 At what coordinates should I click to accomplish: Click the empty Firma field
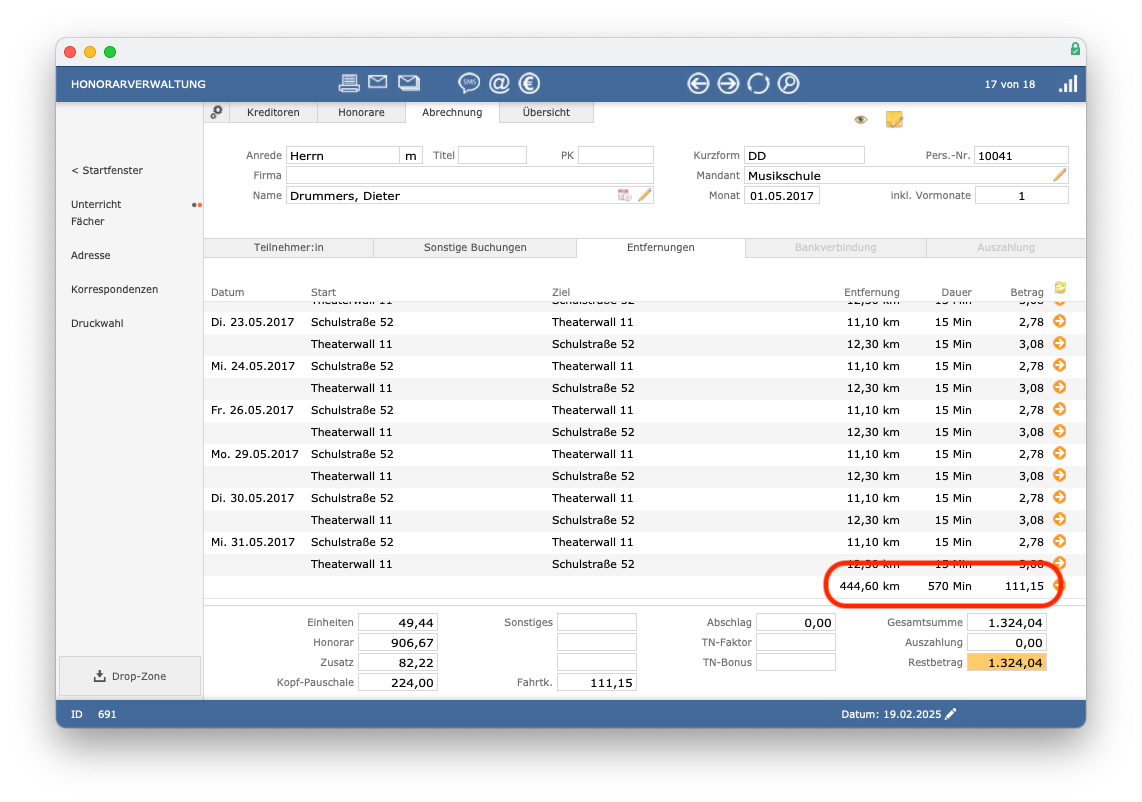(x=470, y=175)
